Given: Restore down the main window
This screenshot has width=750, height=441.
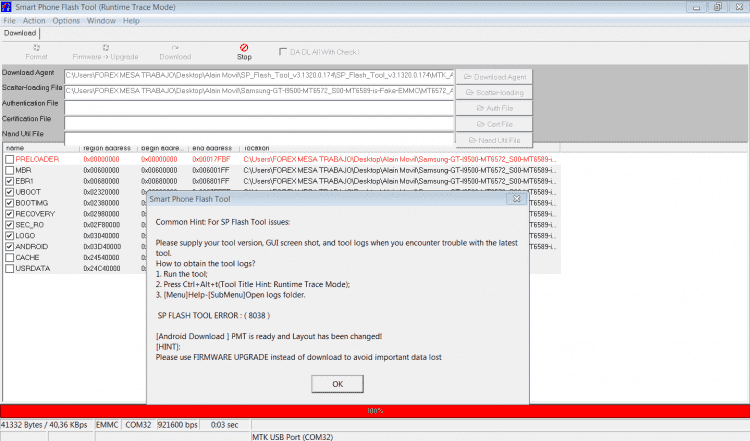Looking at the screenshot, I should pos(717,7).
